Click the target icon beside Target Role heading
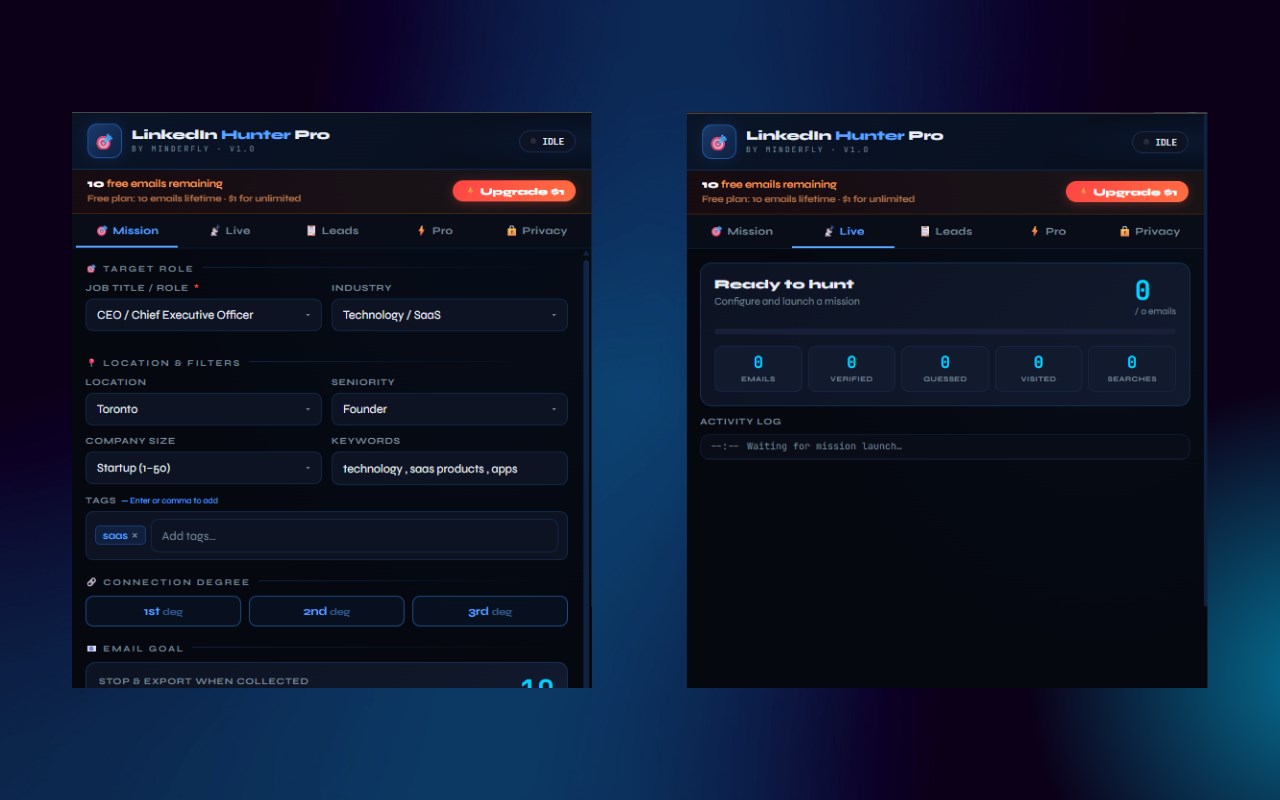The width and height of the screenshot is (1280, 800). 91,268
